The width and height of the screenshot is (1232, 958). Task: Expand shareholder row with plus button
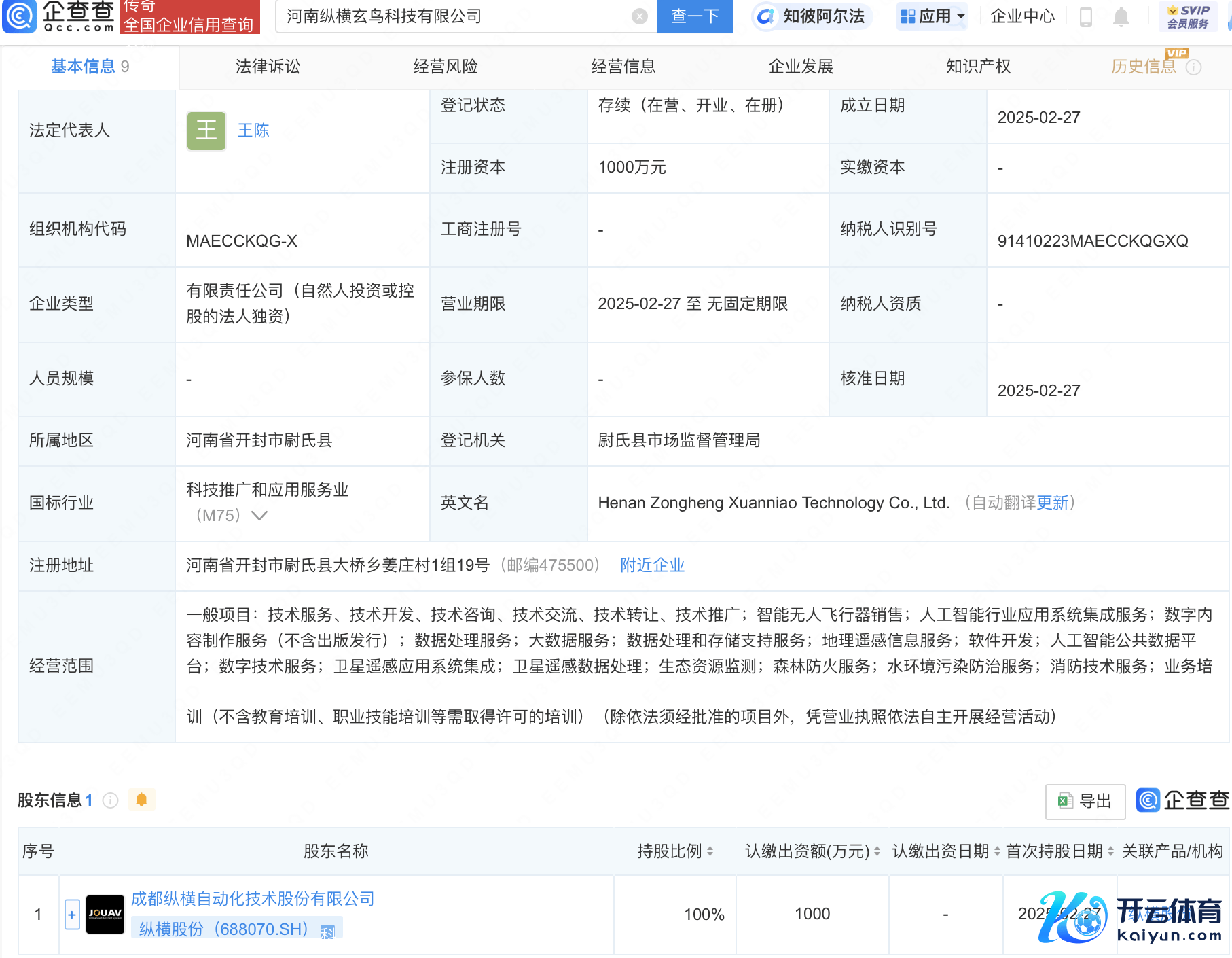[72, 915]
